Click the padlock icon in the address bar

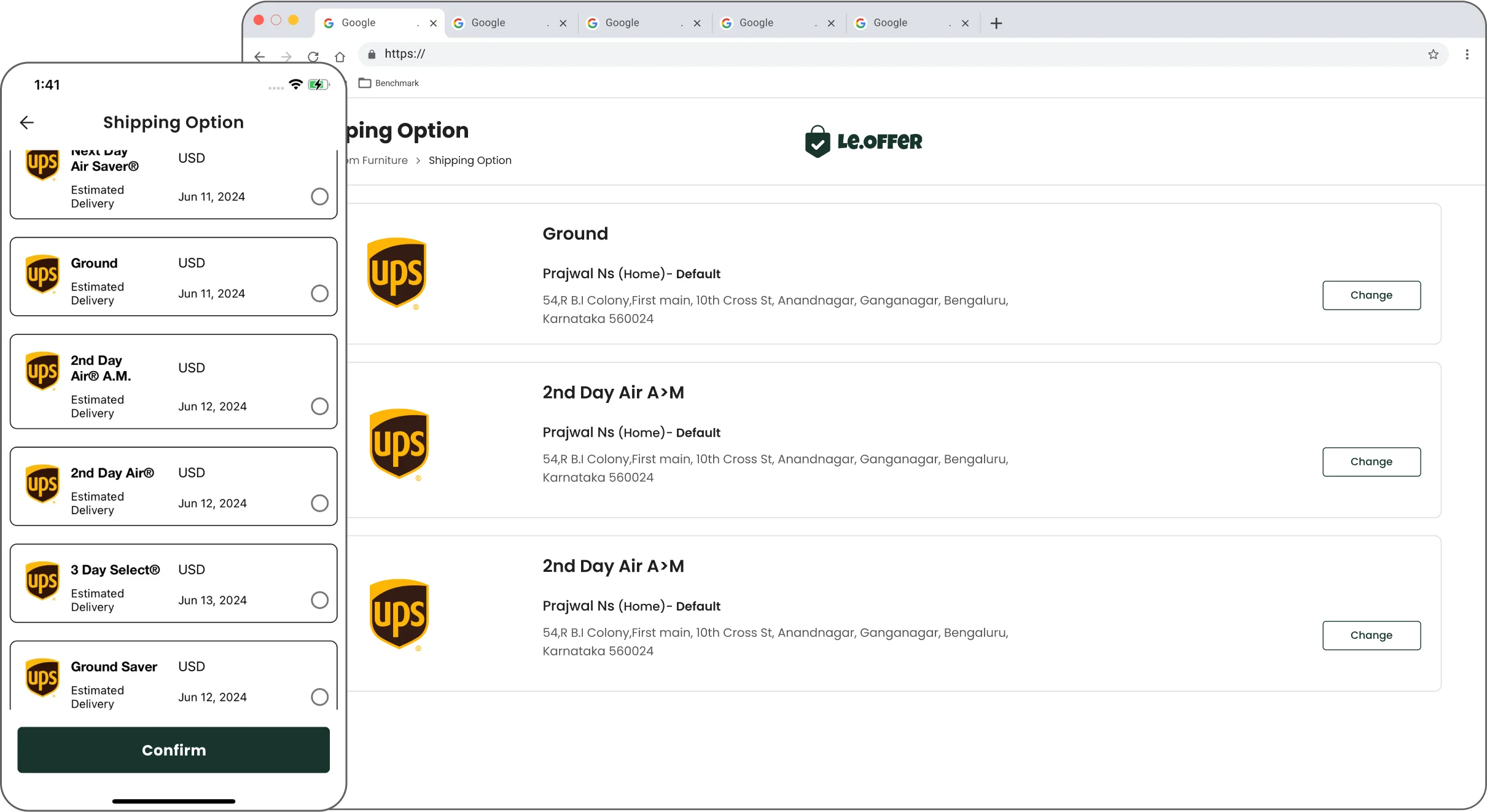tap(371, 54)
